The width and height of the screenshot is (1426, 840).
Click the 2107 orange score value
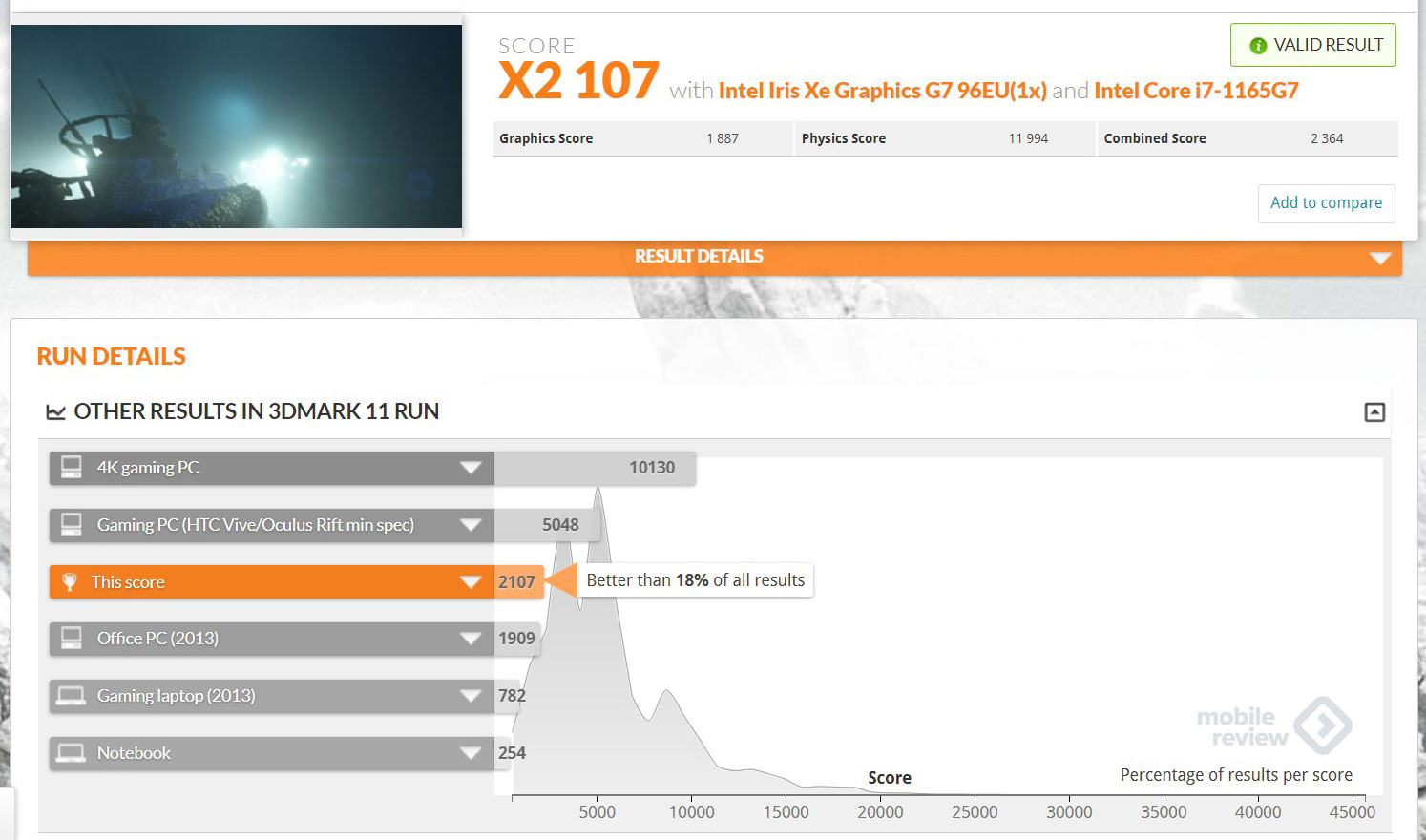click(x=516, y=582)
